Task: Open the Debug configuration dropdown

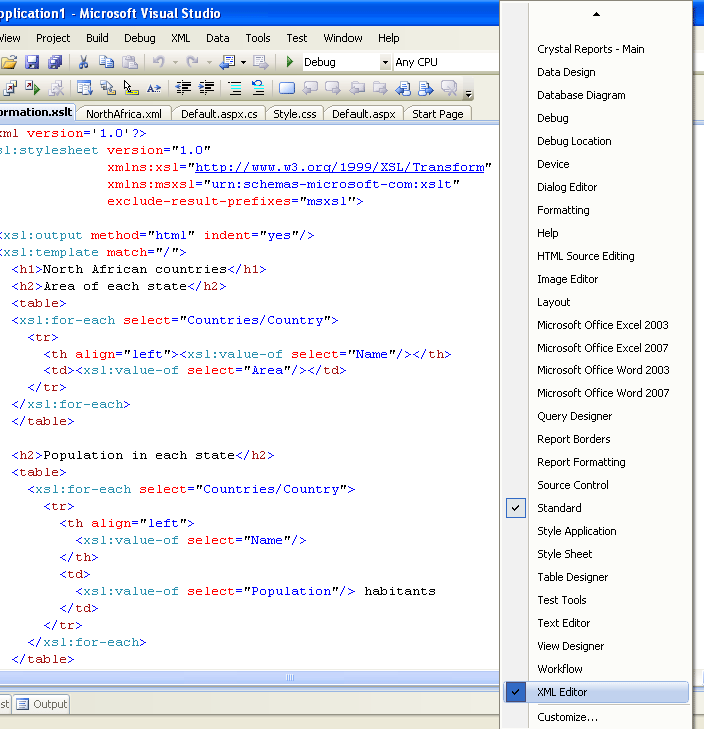Action: [385, 62]
